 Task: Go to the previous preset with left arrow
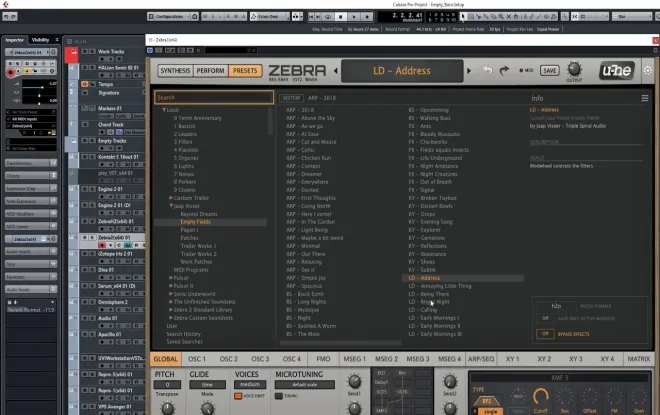coord(335,71)
